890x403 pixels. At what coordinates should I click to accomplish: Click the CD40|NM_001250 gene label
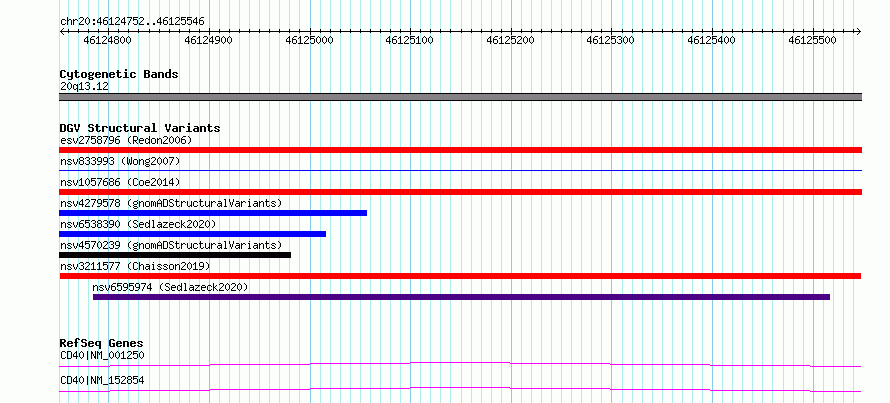tap(102, 356)
